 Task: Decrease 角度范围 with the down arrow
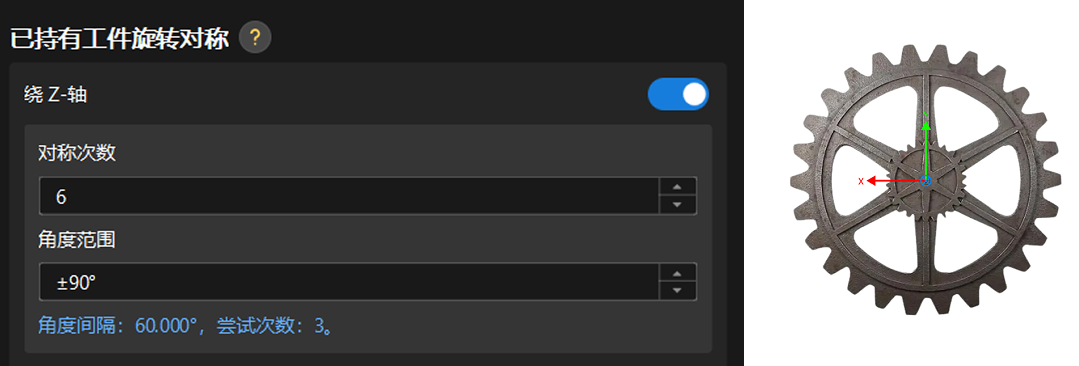(x=678, y=291)
